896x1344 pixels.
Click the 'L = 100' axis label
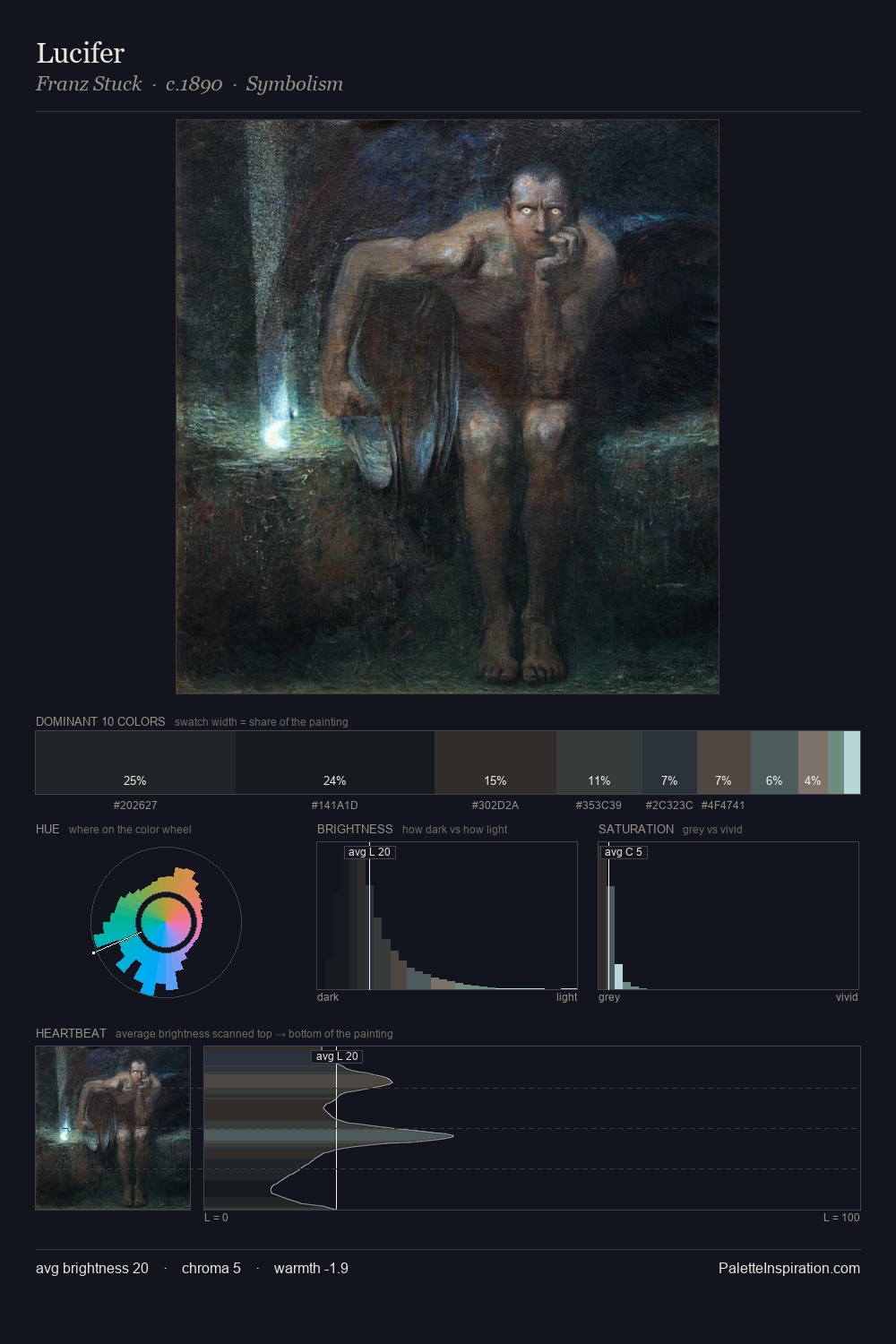[x=841, y=1218]
